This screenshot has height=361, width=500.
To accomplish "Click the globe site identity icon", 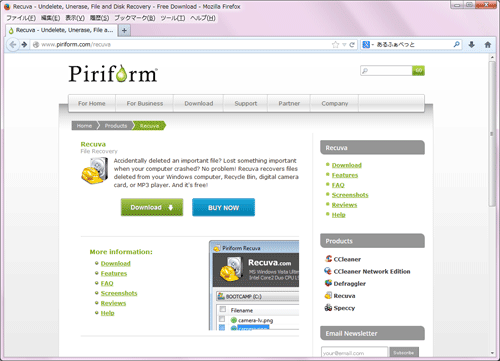I will (x=36, y=45).
